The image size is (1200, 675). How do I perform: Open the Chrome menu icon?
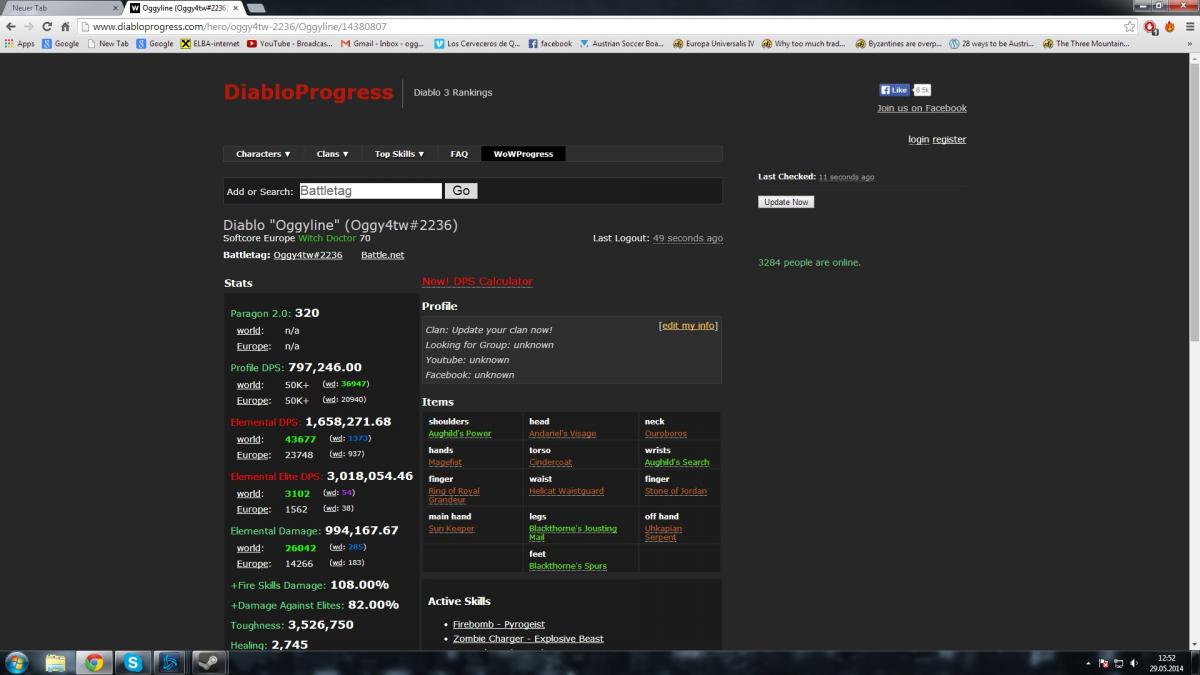tap(1188, 26)
